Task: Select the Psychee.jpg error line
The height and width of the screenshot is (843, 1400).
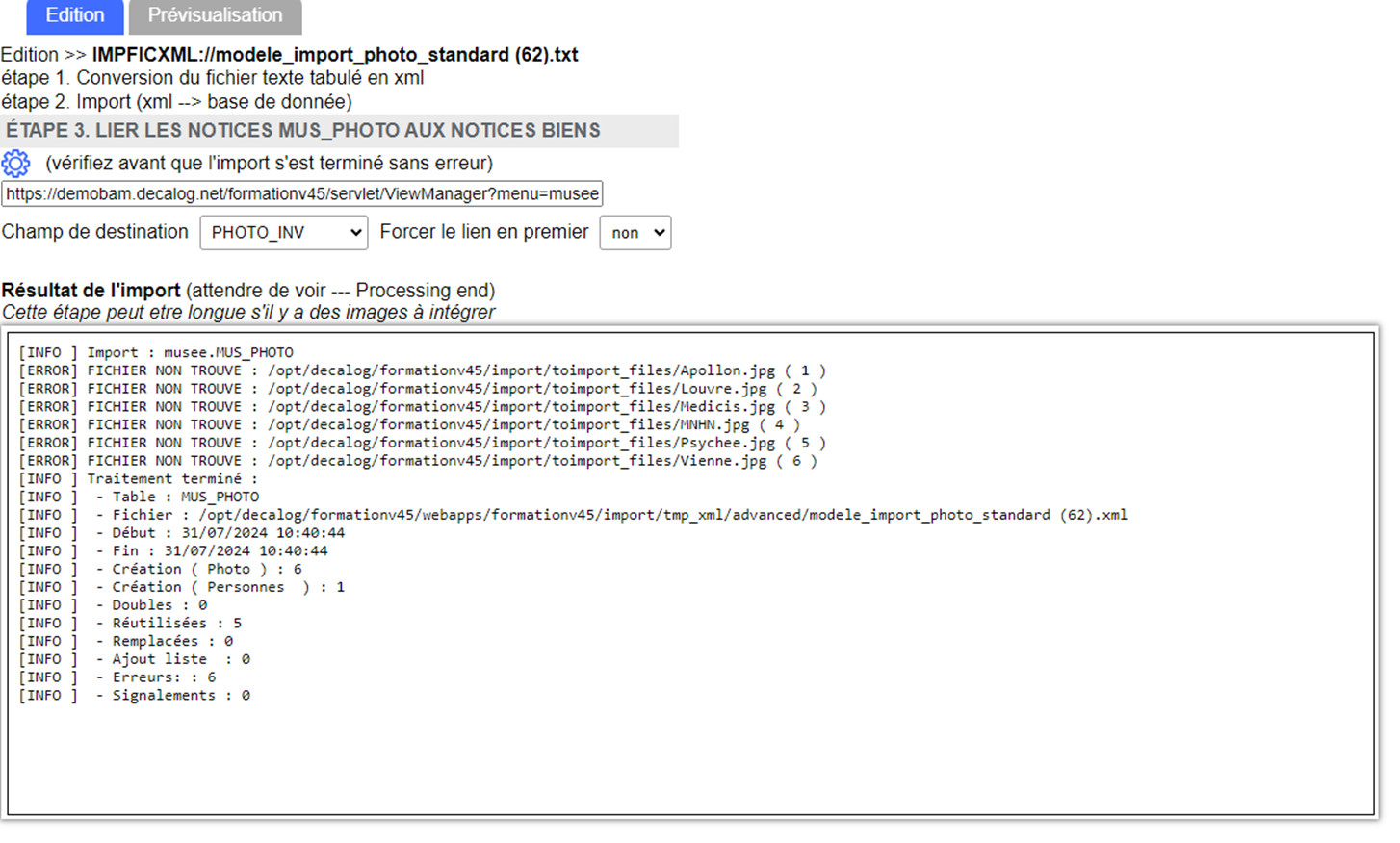Action: [422, 443]
